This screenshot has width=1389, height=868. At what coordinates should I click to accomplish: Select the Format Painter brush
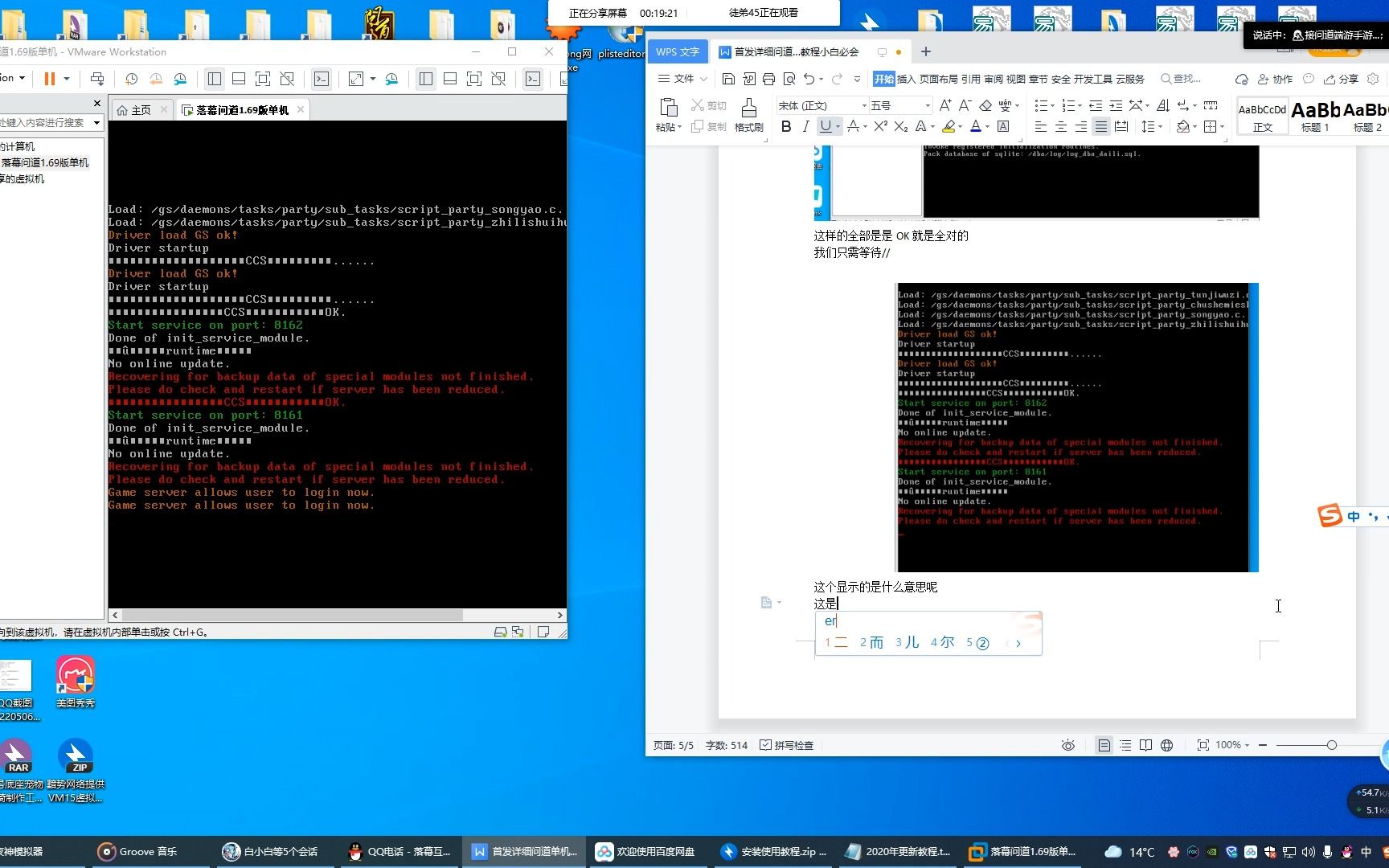click(x=748, y=114)
